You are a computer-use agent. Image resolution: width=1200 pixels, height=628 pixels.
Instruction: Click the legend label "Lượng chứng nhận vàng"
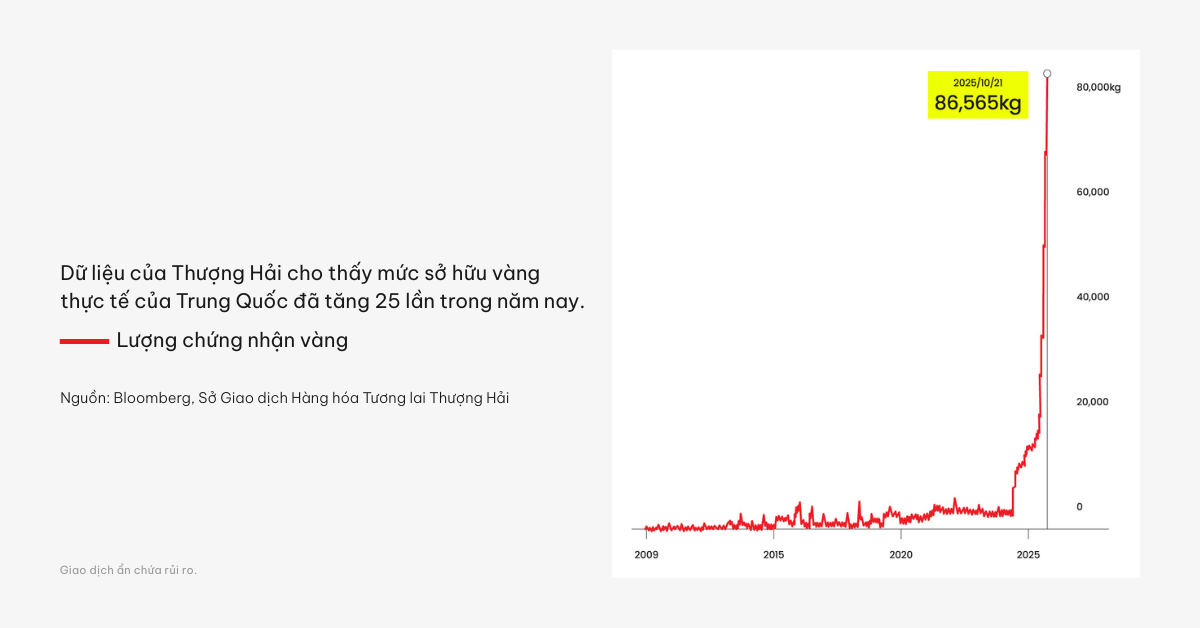(x=232, y=340)
